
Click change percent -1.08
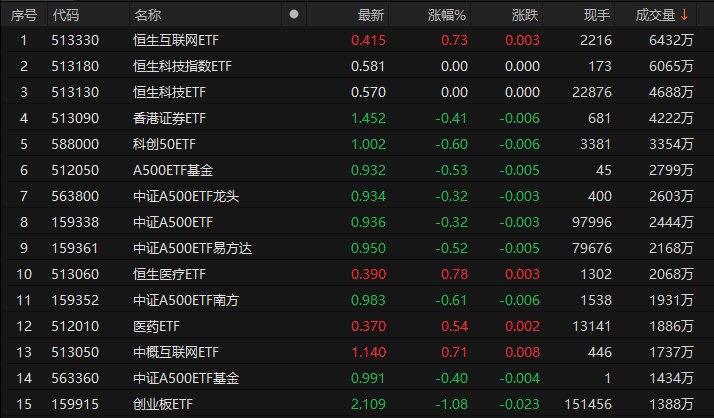click(451, 404)
